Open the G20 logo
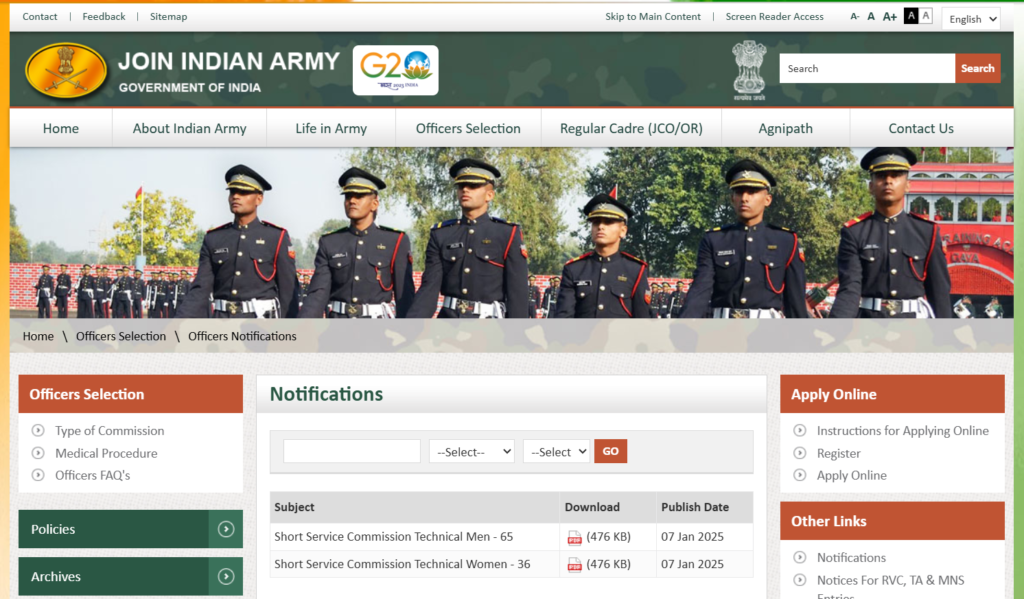Screen dimensions: 1024x599 pyautogui.click(x=395, y=71)
